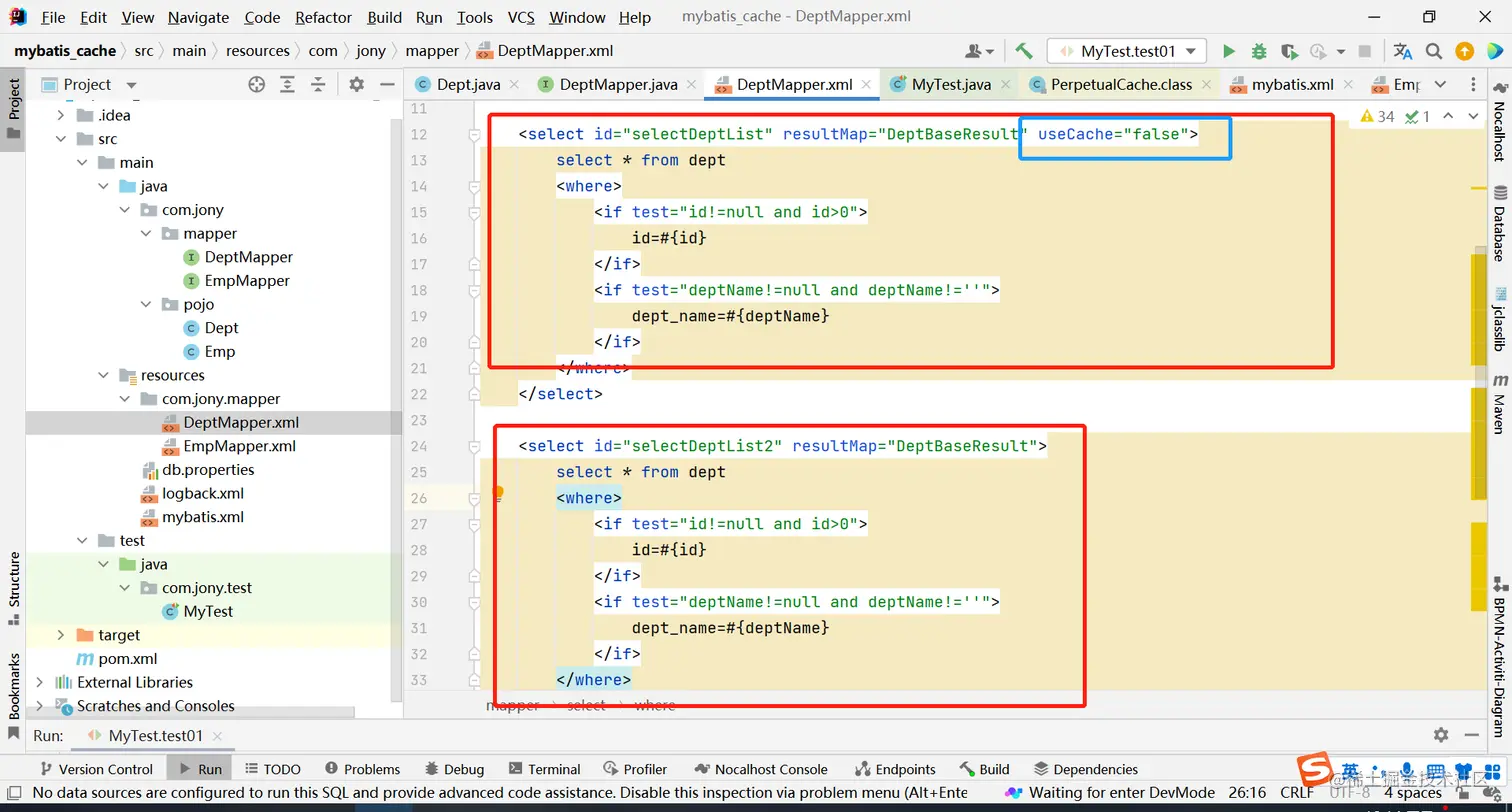Run MyTest.test01 with the green play icon
Viewport: 1512px width, 812px height.
point(1229,51)
